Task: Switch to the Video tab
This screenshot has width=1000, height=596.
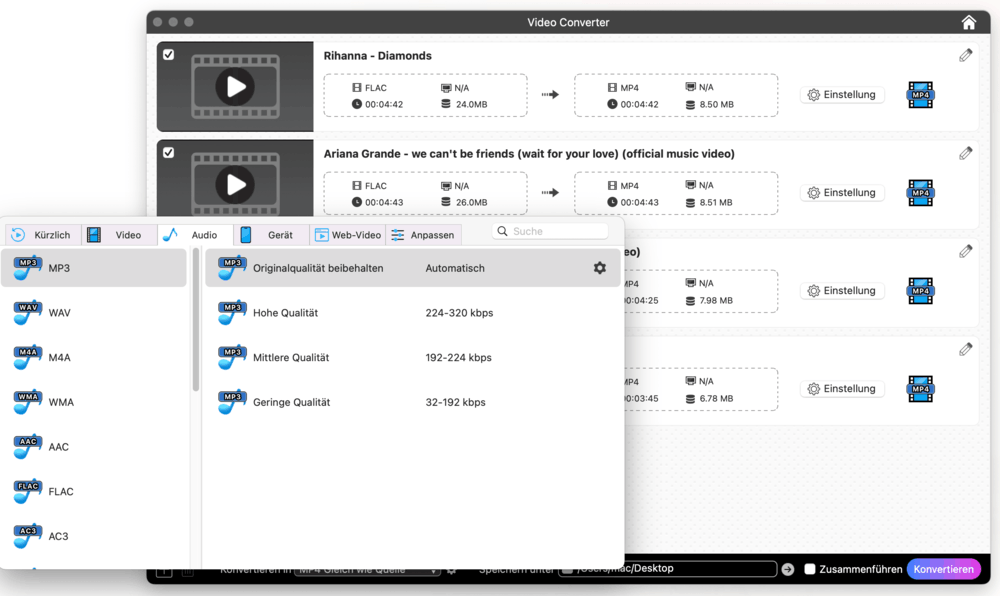Action: (x=116, y=235)
